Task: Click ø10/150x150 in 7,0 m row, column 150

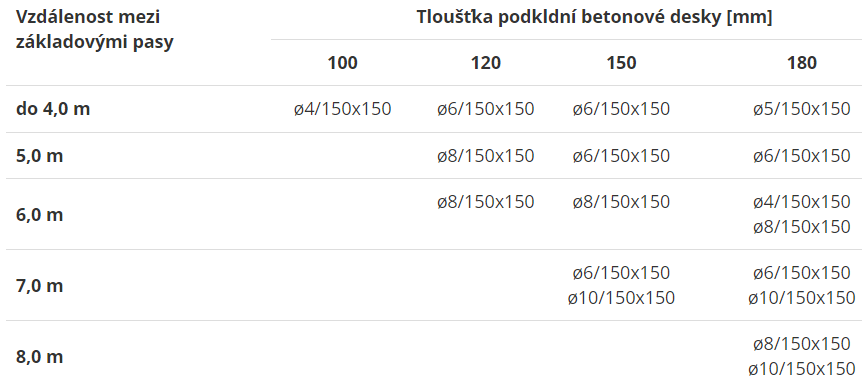Action: point(621,298)
